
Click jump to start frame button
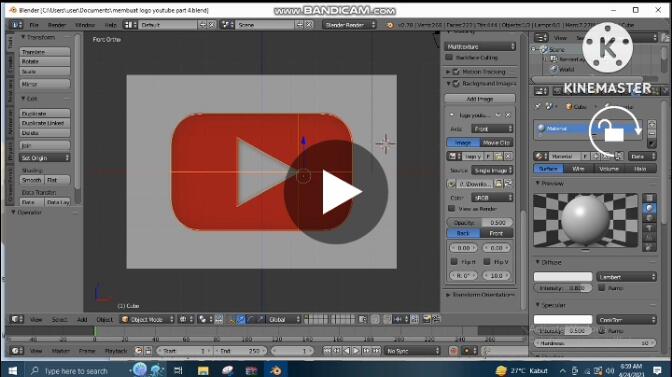(327, 351)
